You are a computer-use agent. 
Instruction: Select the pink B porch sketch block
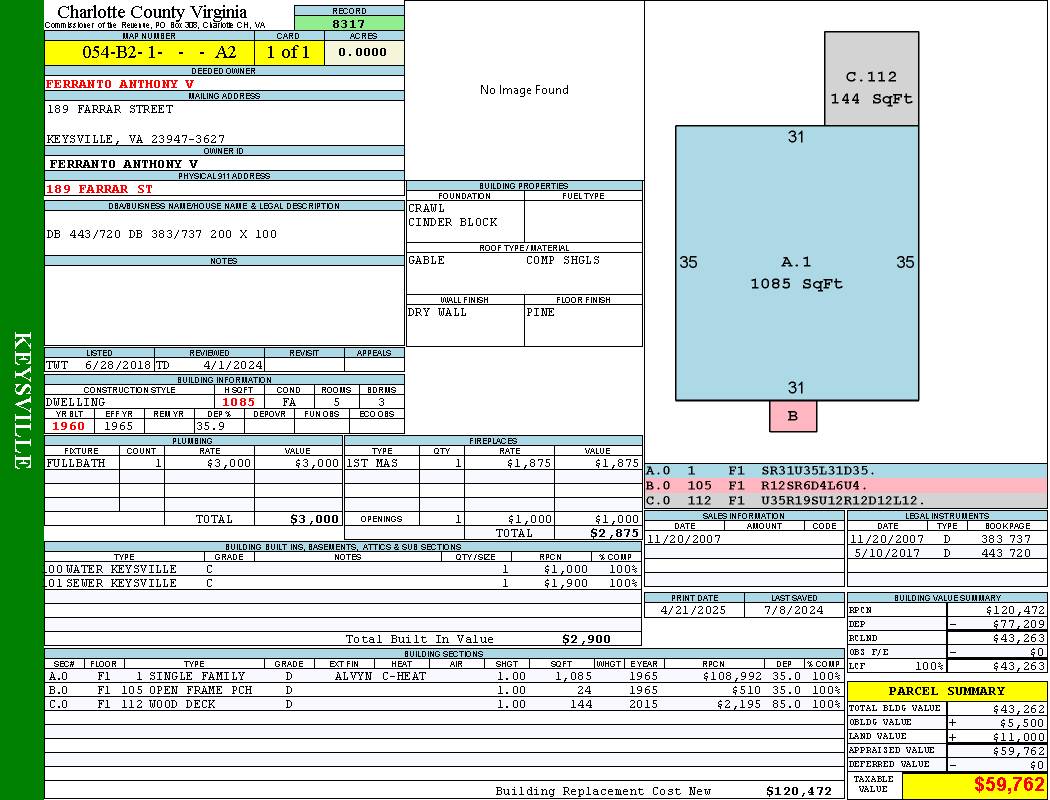[793, 416]
